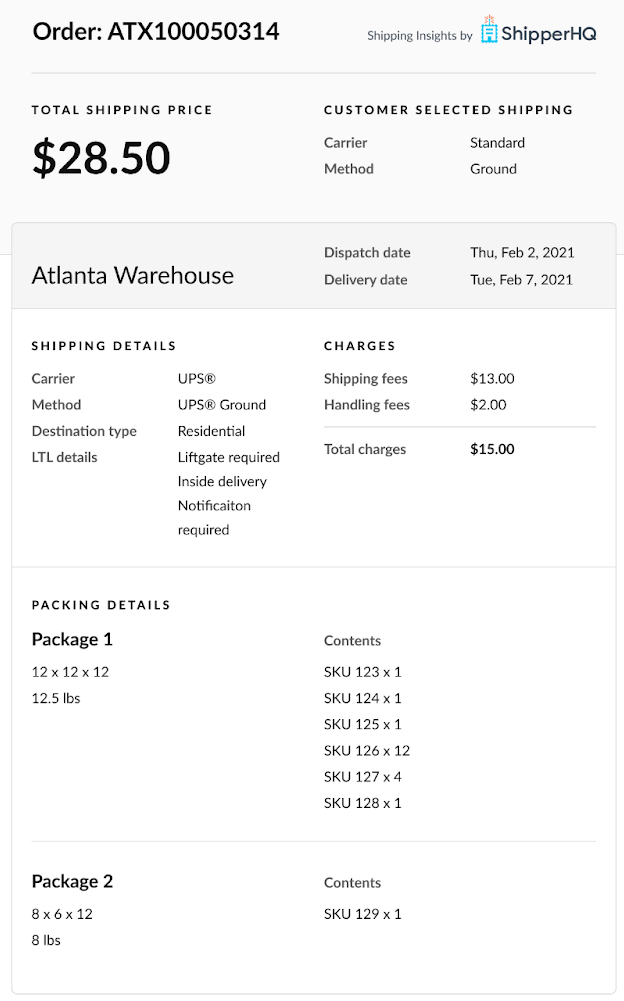Image resolution: width=624 pixels, height=1001 pixels.
Task: Click the Liftgate required LTL detail
Action: click(x=229, y=457)
